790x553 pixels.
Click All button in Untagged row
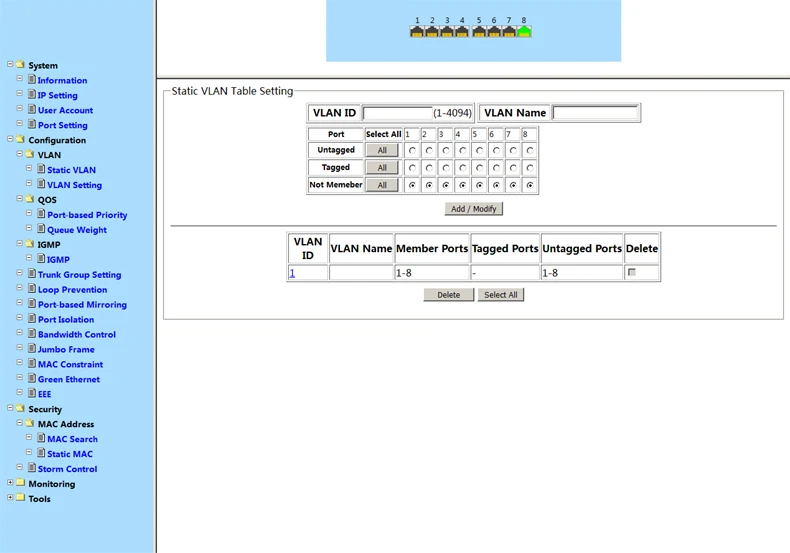click(x=382, y=150)
